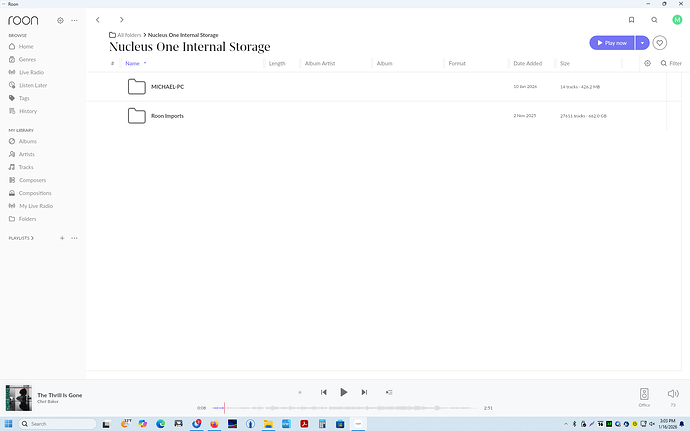Click the Windows Start button
The width and height of the screenshot is (690, 431).
pyautogui.click(x=8, y=424)
